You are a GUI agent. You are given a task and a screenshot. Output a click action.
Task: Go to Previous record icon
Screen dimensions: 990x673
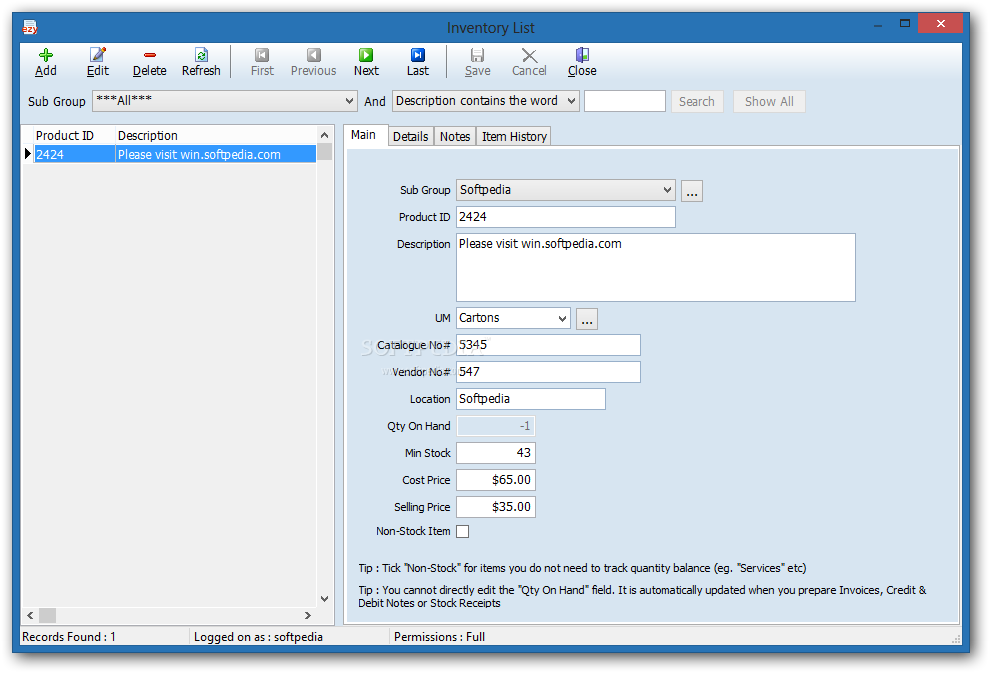(314, 55)
